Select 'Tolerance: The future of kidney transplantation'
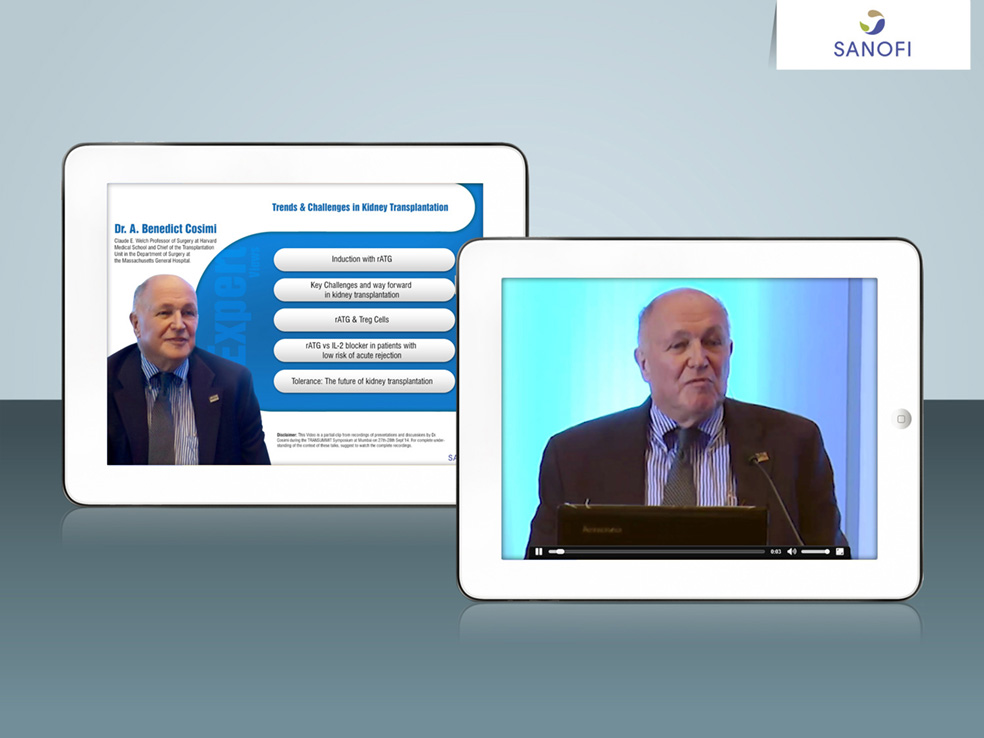Image resolution: width=984 pixels, height=738 pixels. point(364,381)
